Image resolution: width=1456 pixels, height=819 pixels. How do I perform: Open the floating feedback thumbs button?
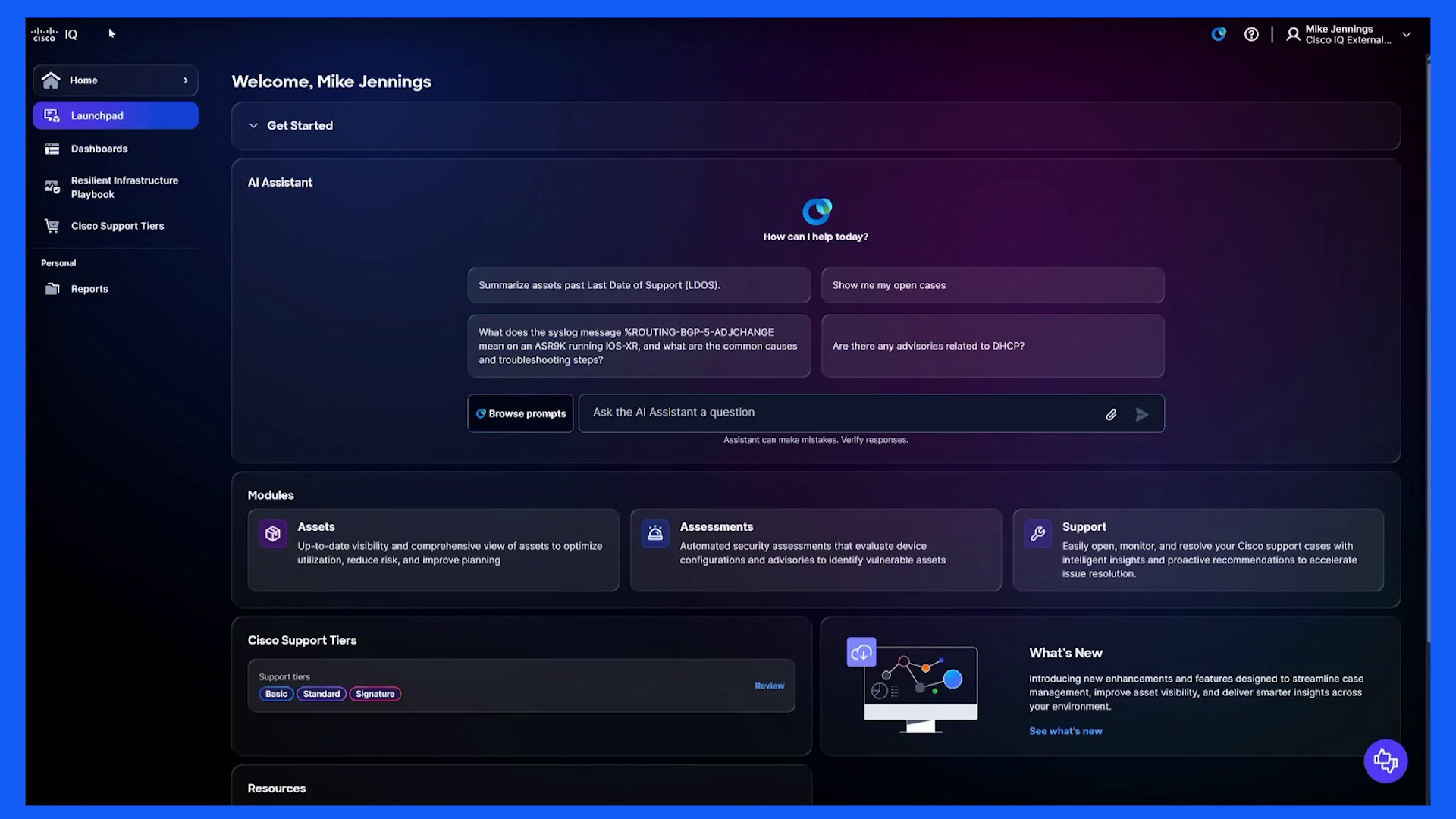pyautogui.click(x=1385, y=761)
